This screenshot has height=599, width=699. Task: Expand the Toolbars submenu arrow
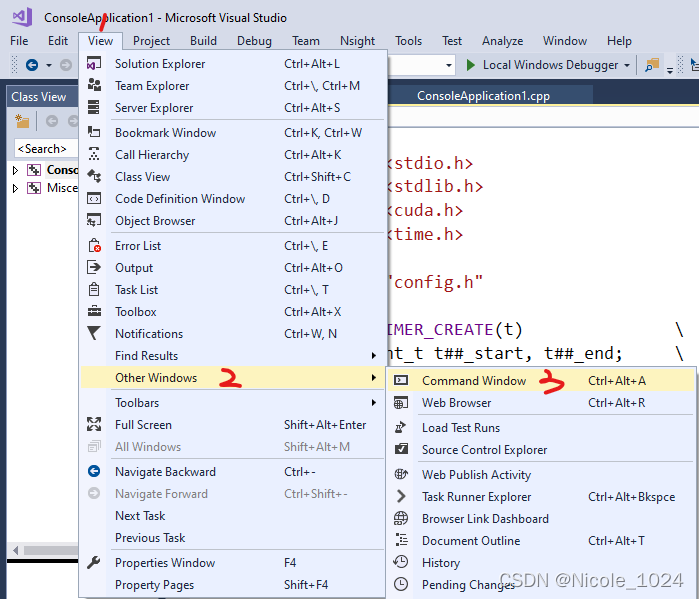[374, 402]
